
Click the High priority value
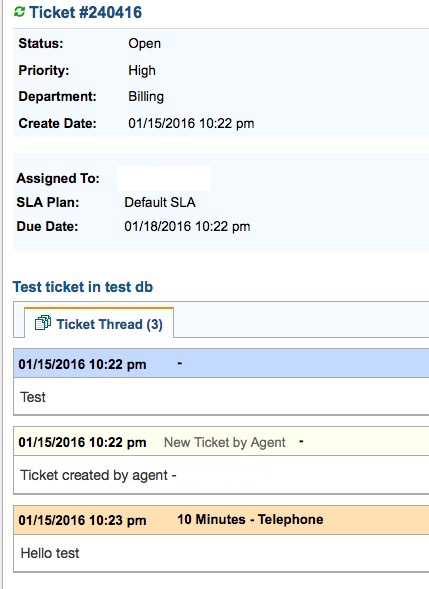142,70
